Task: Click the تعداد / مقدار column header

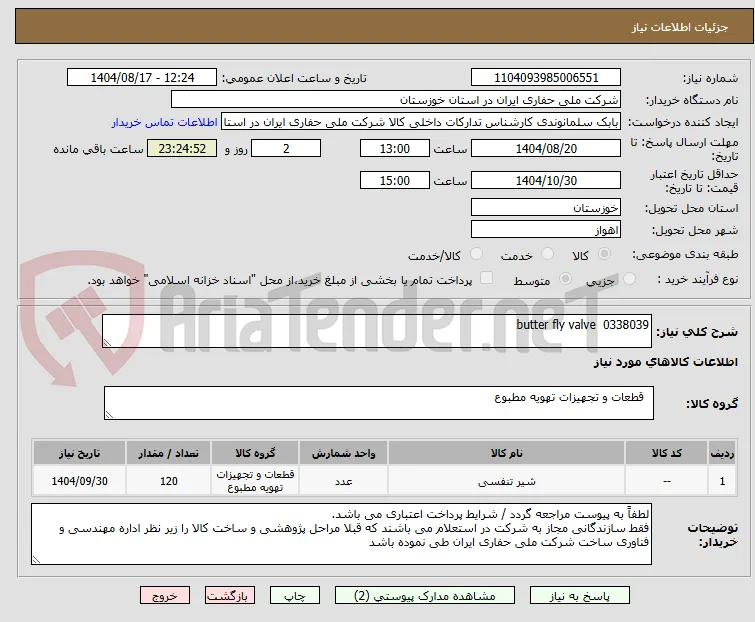Action: pyautogui.click(x=169, y=453)
